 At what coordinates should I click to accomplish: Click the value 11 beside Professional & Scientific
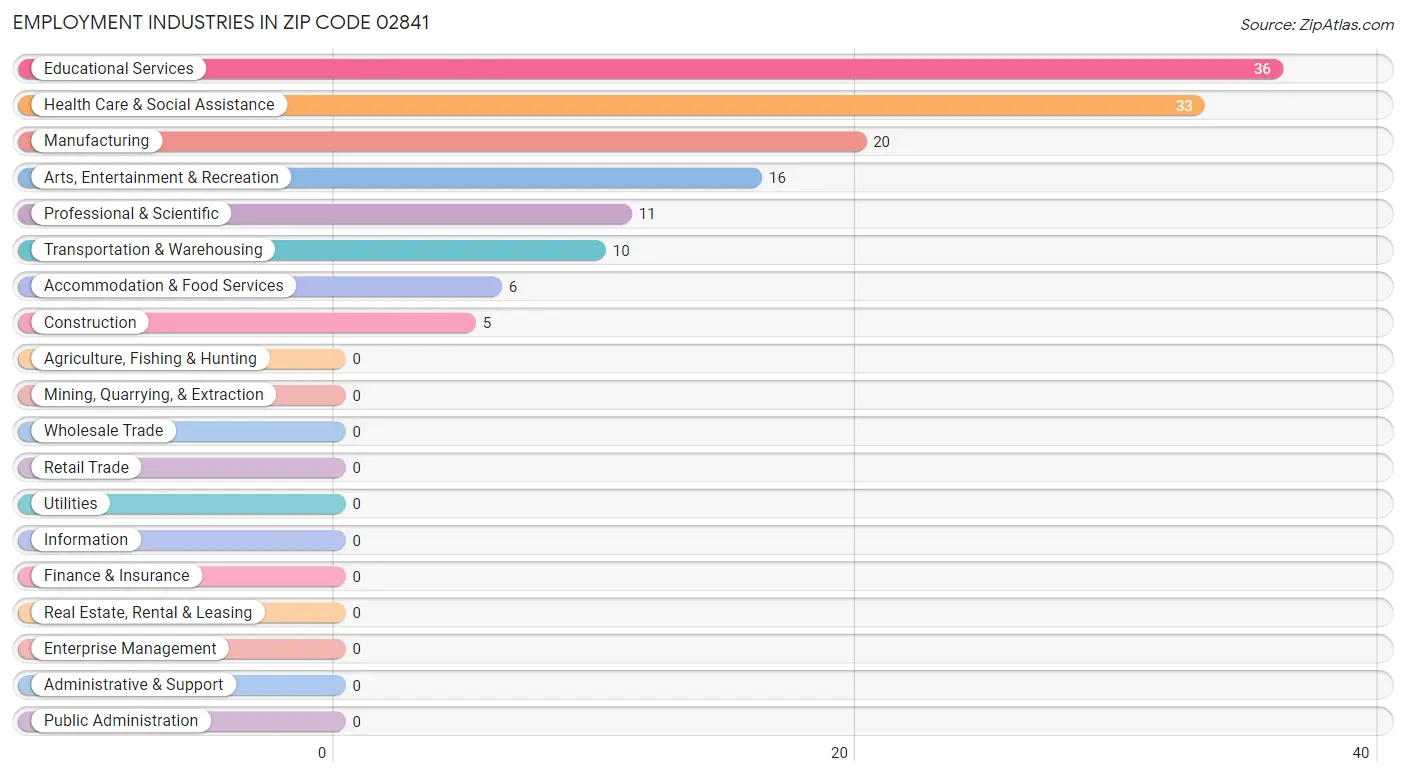tap(647, 214)
